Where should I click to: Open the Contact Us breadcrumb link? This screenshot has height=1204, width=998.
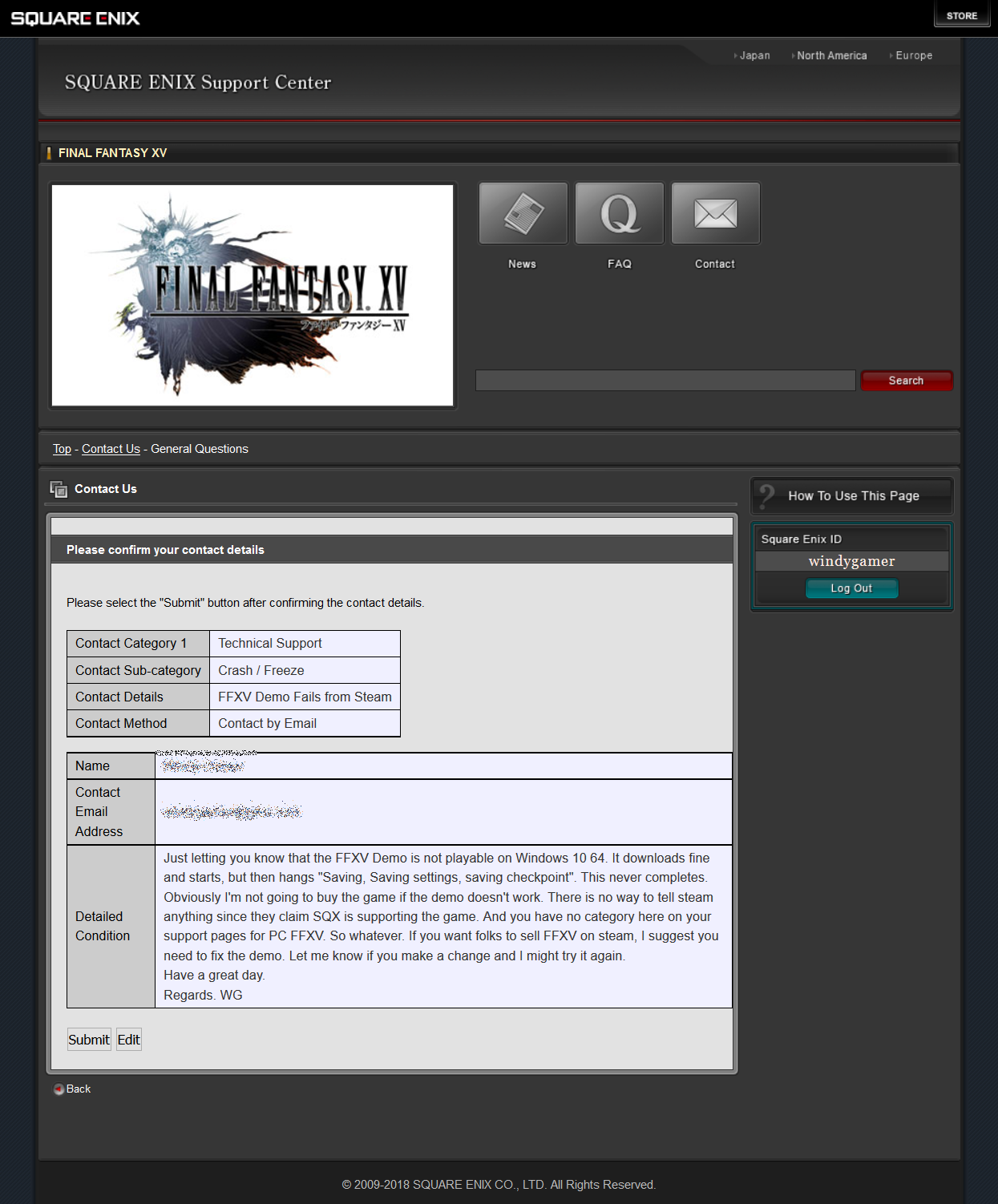coord(111,449)
